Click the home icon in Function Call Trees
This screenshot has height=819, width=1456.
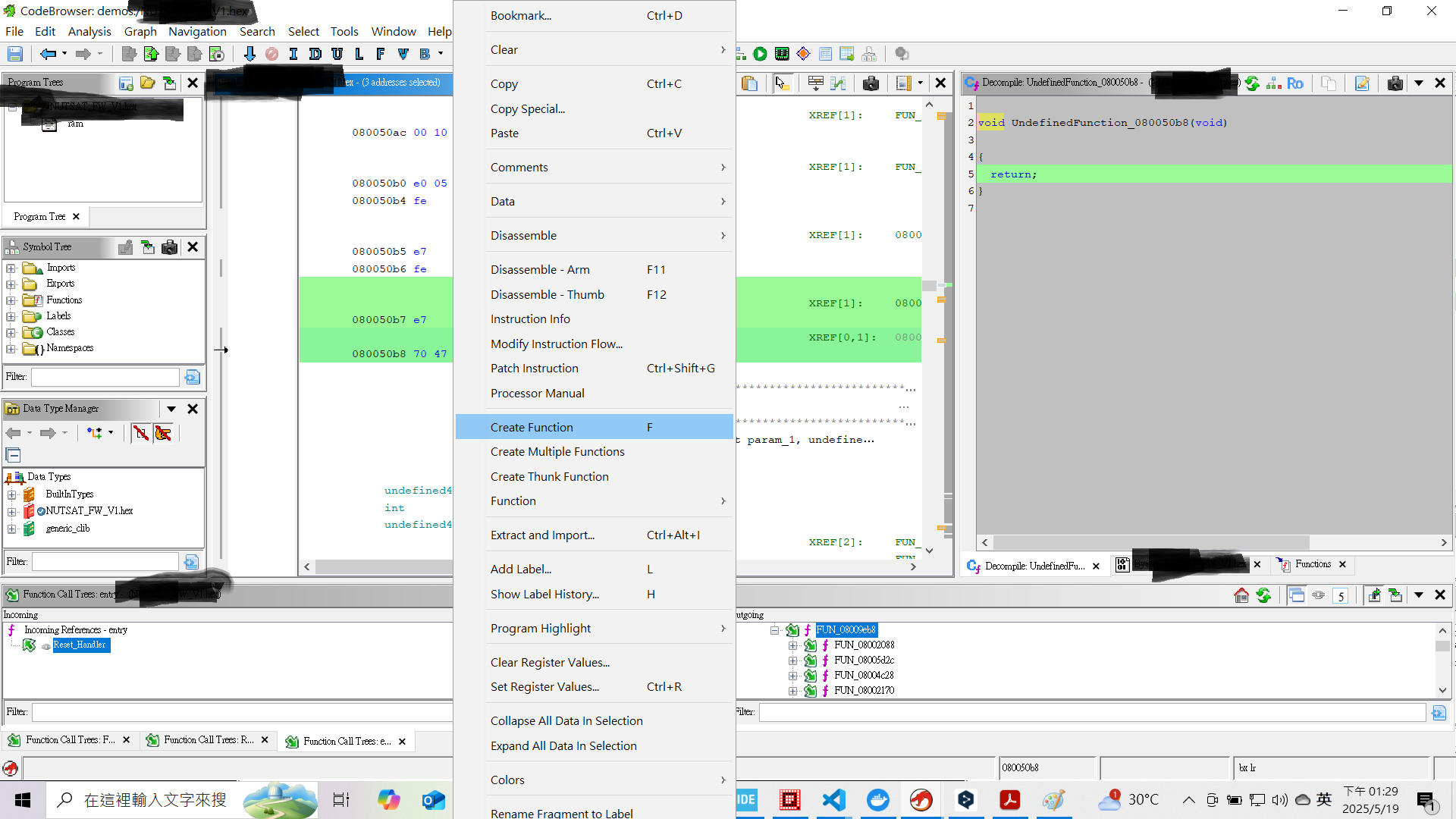[x=1241, y=595]
